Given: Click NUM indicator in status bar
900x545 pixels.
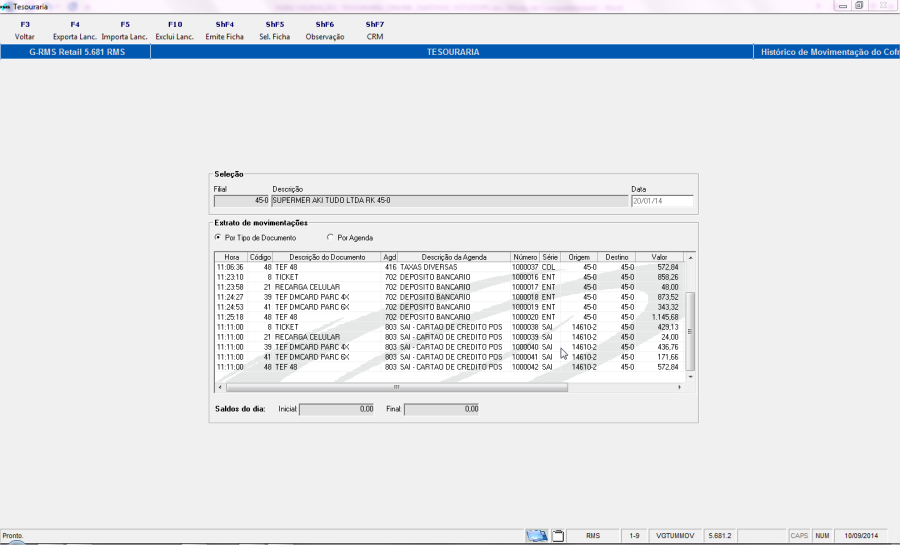Looking at the screenshot, I should 822,536.
